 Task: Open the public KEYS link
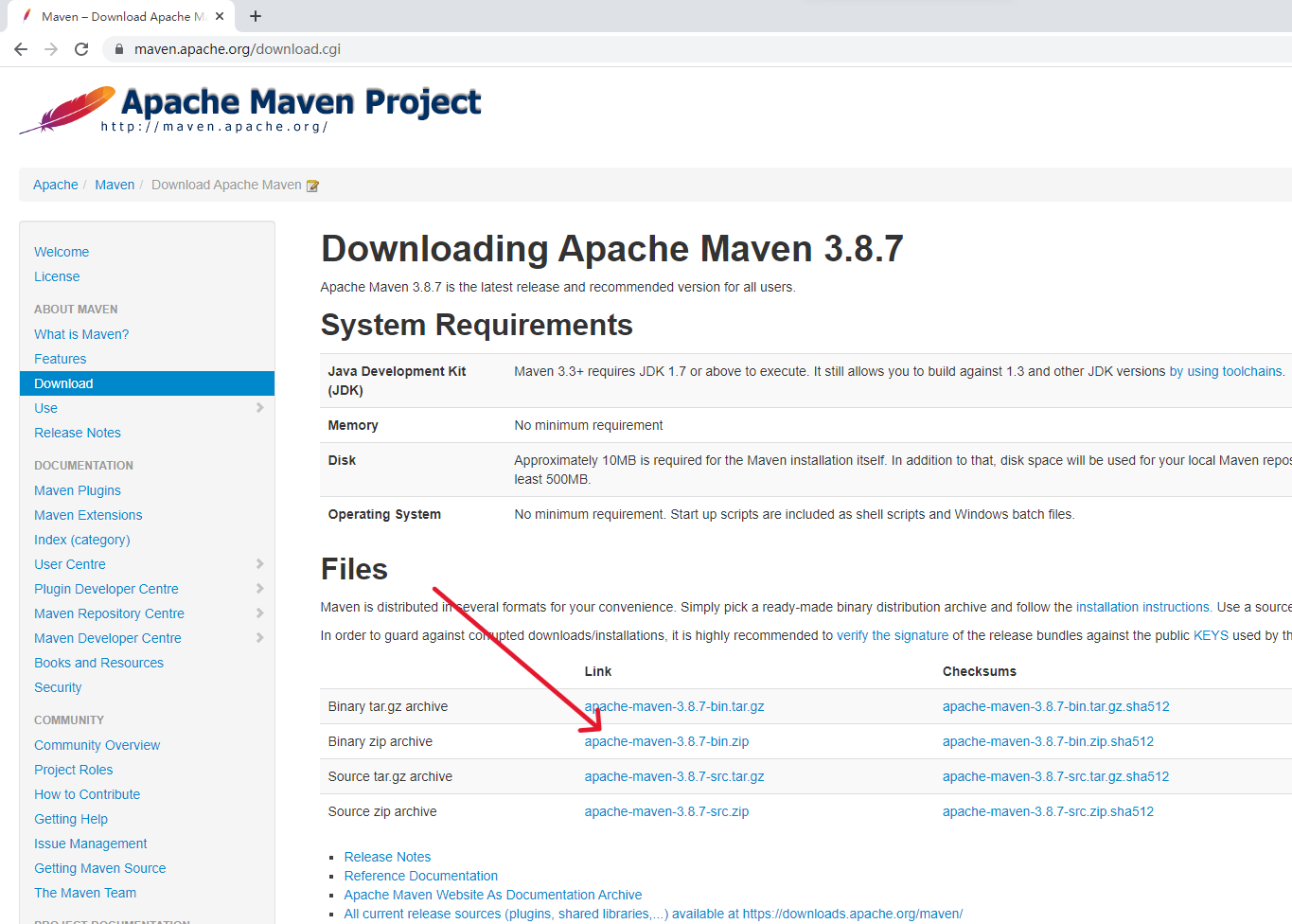click(1211, 635)
